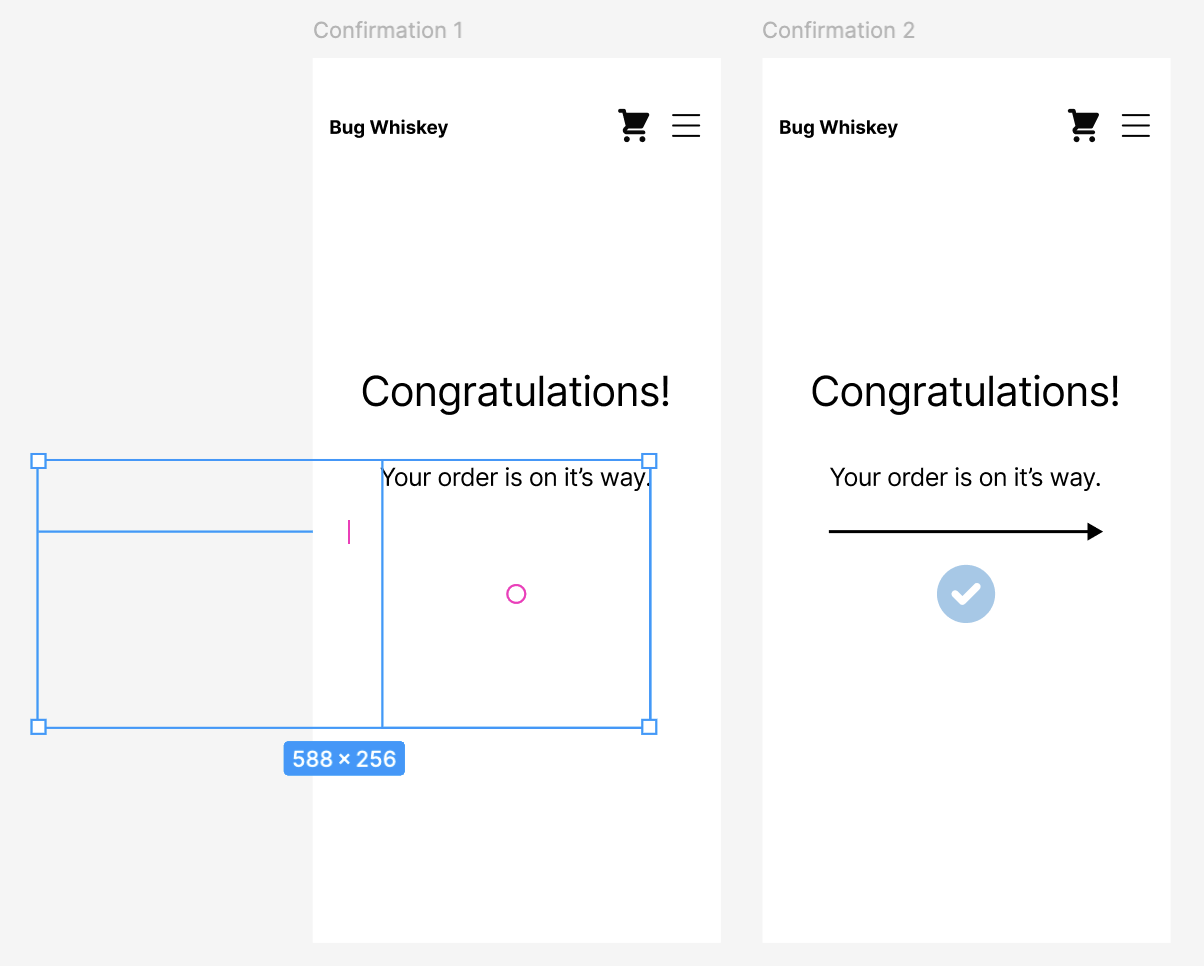Click the cart icon in Confirmation 2

[x=1084, y=126]
